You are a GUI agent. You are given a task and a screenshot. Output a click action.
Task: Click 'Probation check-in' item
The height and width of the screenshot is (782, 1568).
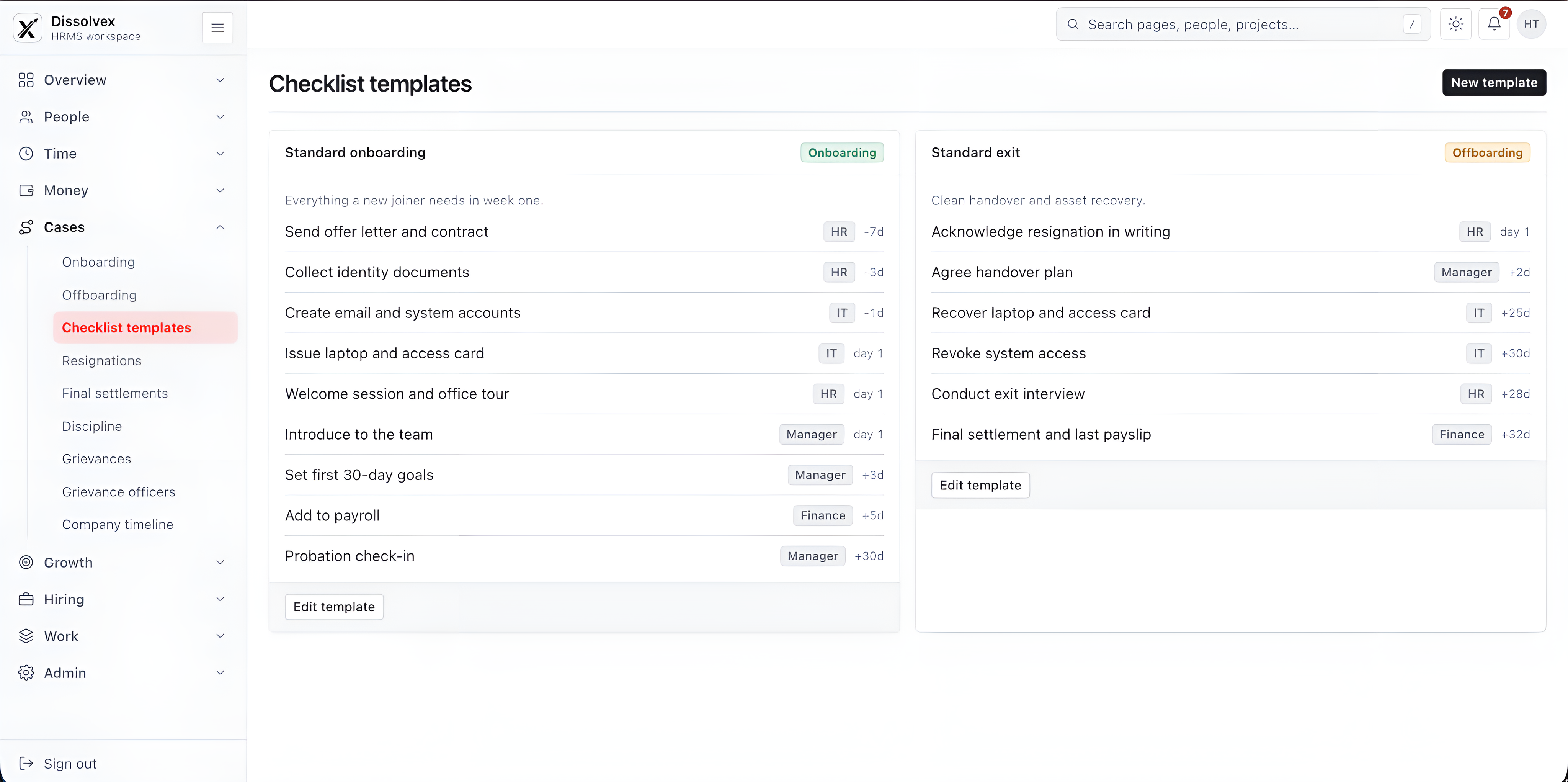584,556
